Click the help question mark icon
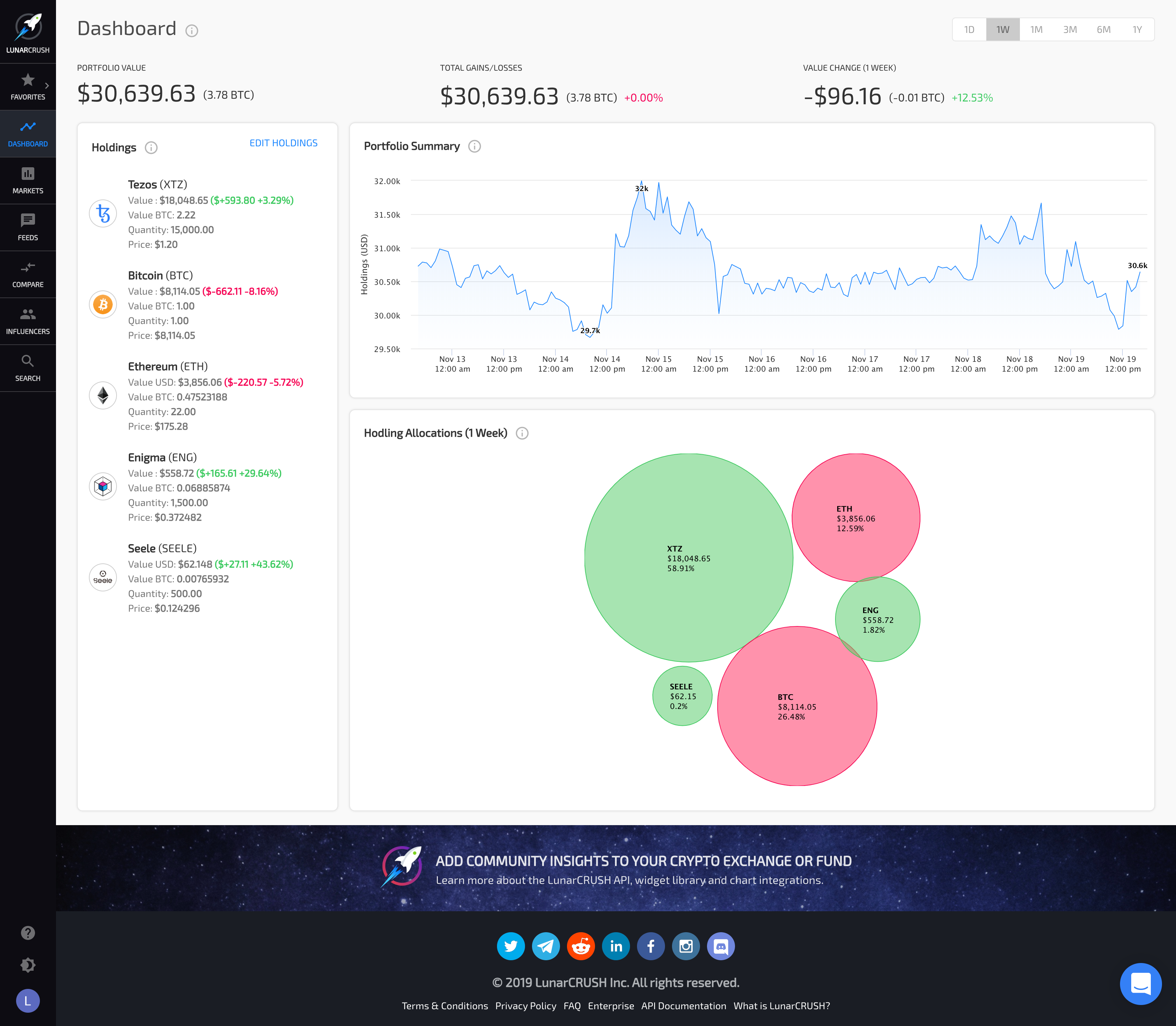Viewport: 1176px width, 1026px height. click(x=28, y=933)
